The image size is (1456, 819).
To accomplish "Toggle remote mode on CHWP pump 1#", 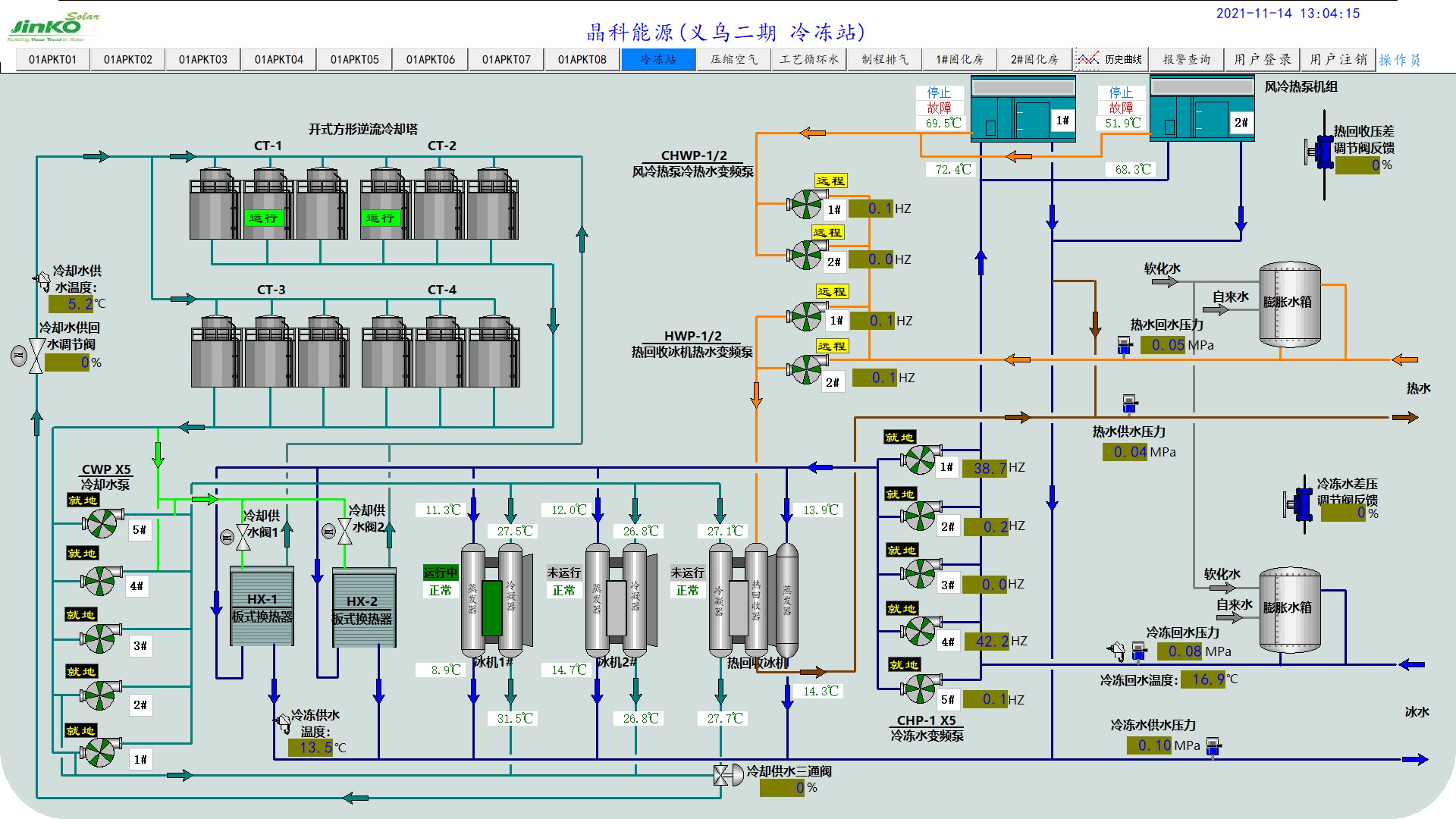I will coord(830,181).
